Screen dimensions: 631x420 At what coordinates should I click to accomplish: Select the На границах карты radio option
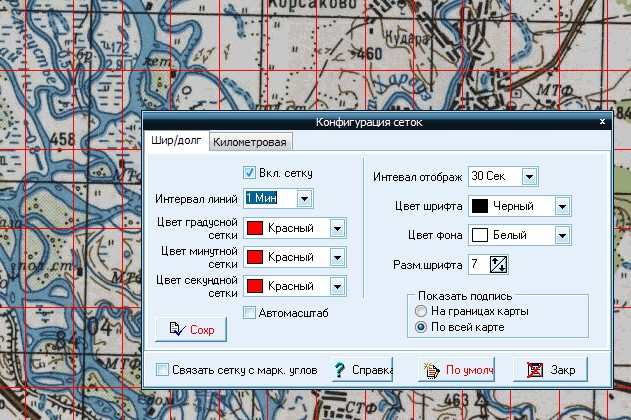tap(421, 312)
